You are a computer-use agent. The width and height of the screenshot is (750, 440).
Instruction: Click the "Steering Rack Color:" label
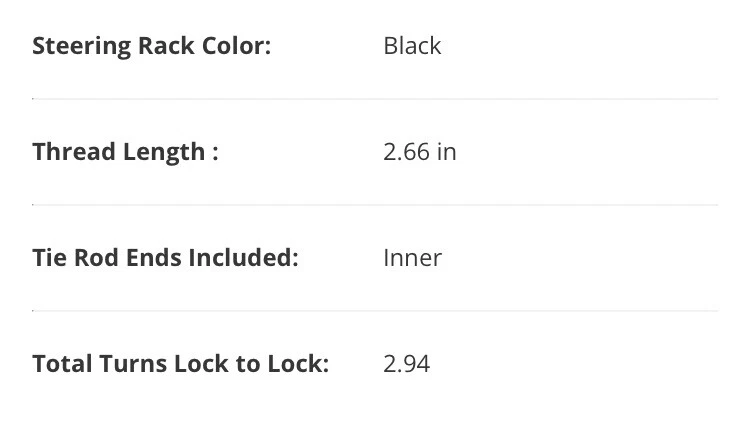tap(151, 46)
